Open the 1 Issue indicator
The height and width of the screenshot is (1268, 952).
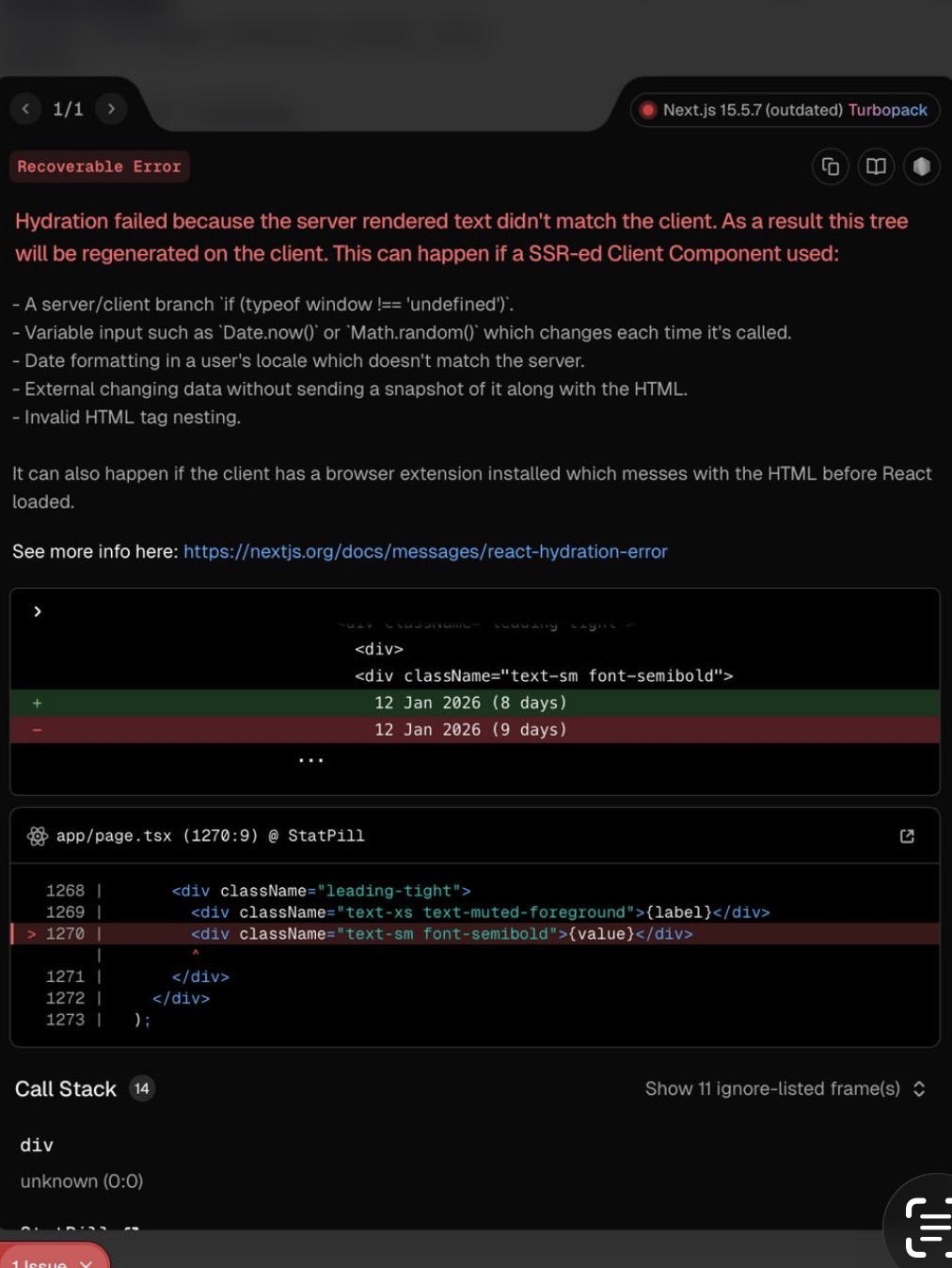(x=40, y=1260)
